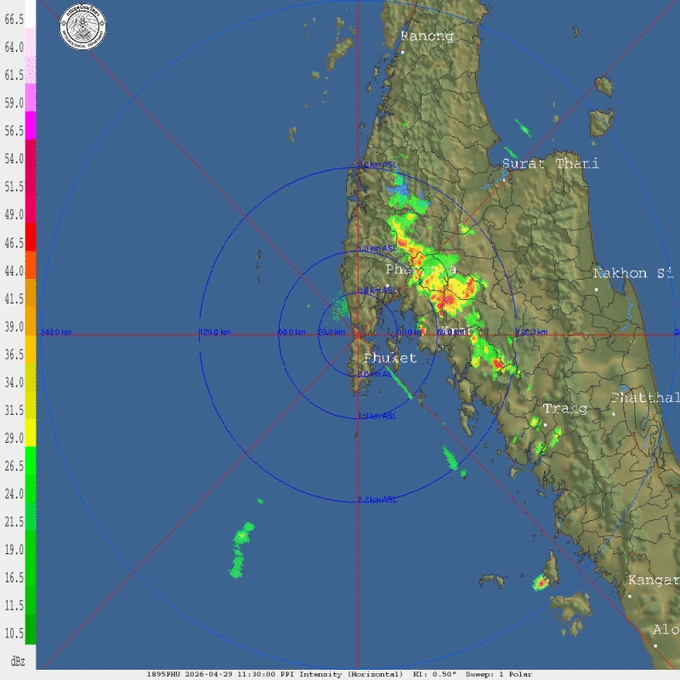Image resolution: width=680 pixels, height=680 pixels.
Task: Click the storm echo near Kangar island
Action: point(541,582)
